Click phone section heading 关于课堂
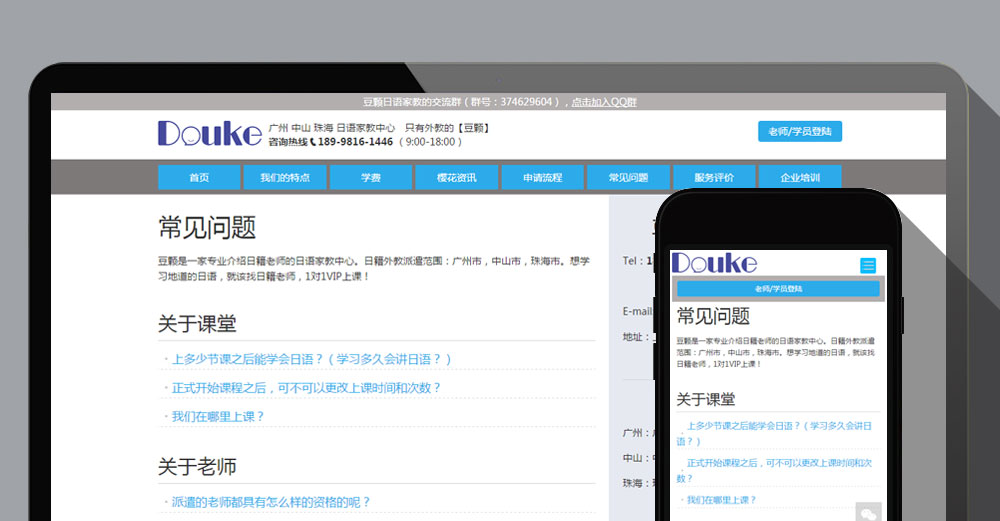 click(x=705, y=399)
